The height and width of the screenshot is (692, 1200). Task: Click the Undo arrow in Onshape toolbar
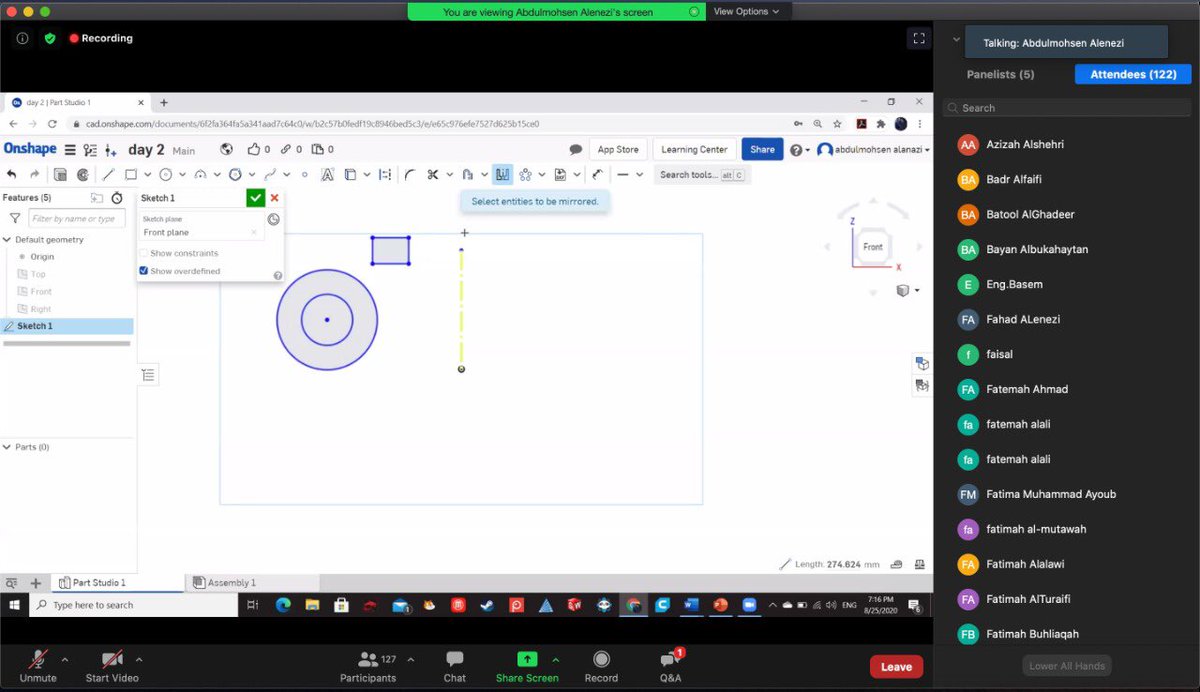(x=12, y=174)
